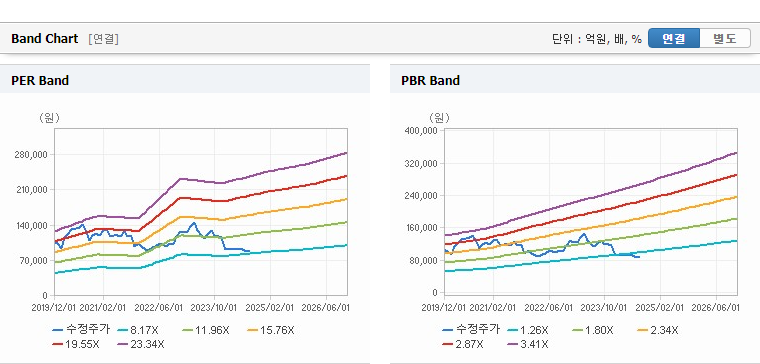Click the PBR Band panel title

coord(430,80)
